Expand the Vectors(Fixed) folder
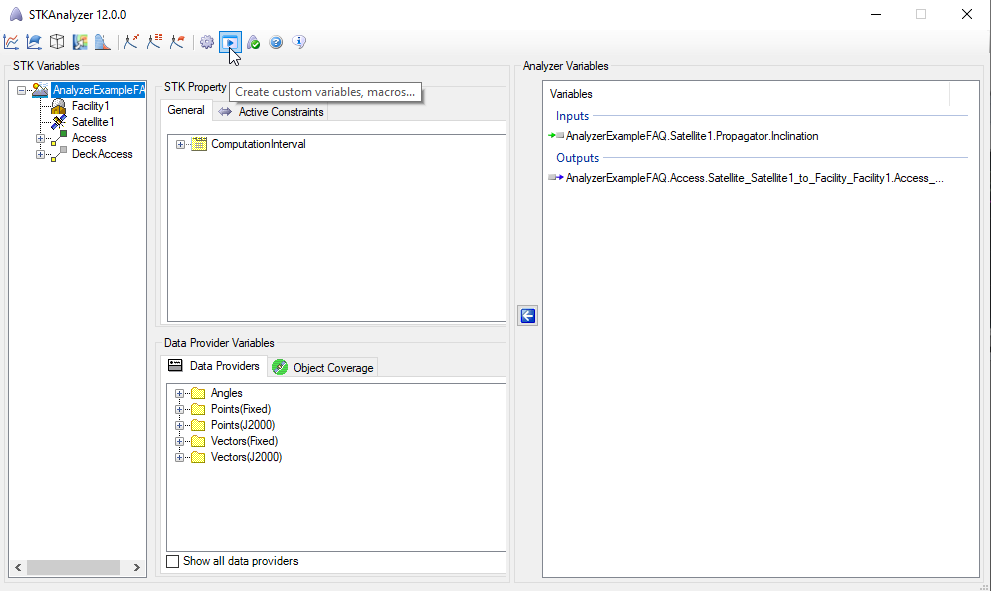 tap(179, 441)
